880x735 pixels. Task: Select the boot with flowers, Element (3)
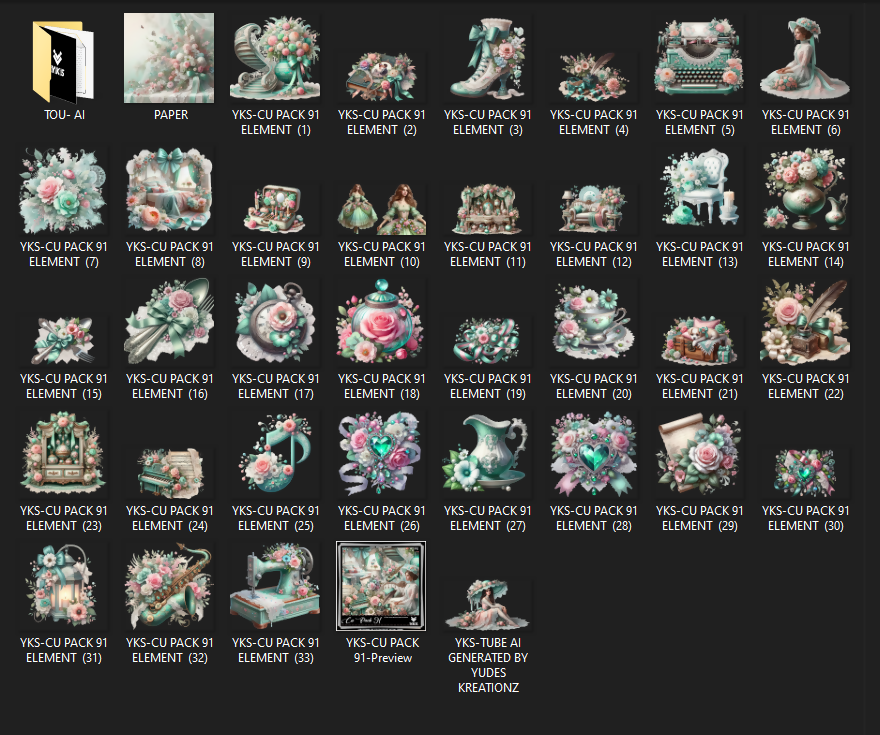pos(487,58)
